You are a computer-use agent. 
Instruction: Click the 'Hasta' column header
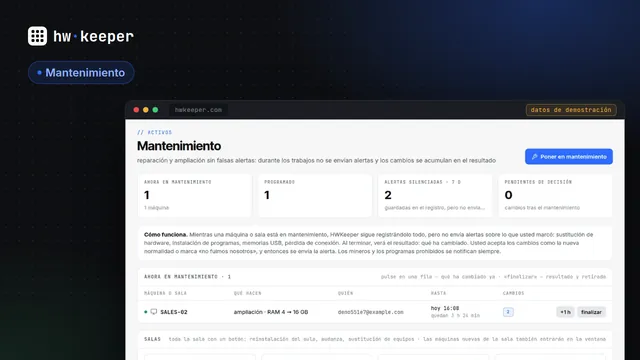[438, 293]
